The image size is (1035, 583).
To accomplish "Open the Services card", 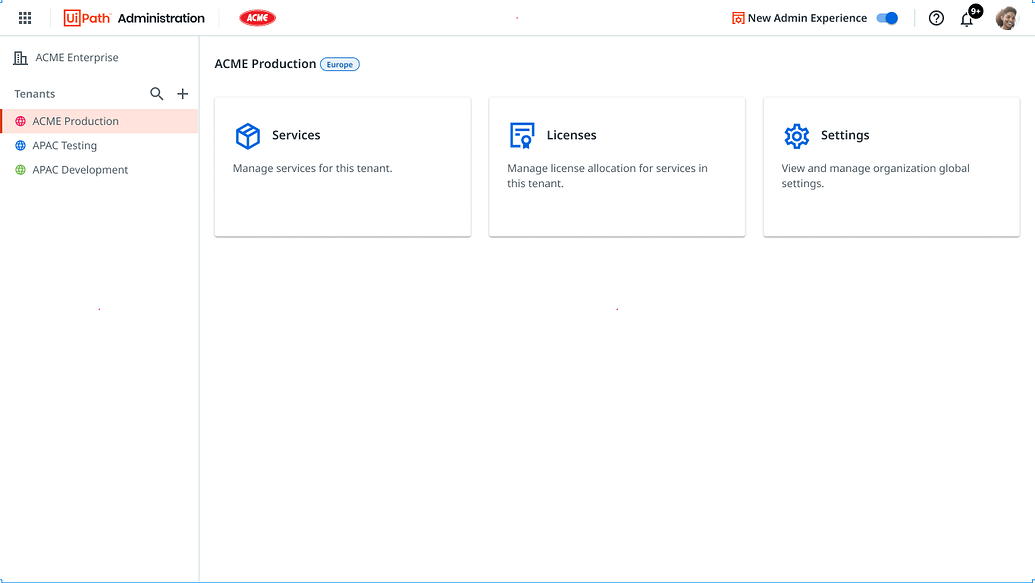I will (342, 166).
